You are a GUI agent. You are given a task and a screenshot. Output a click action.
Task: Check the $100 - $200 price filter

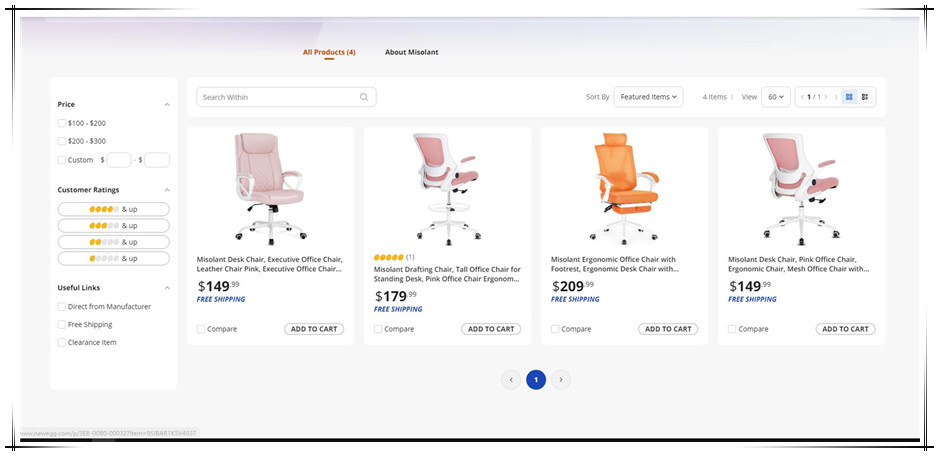pyautogui.click(x=62, y=123)
